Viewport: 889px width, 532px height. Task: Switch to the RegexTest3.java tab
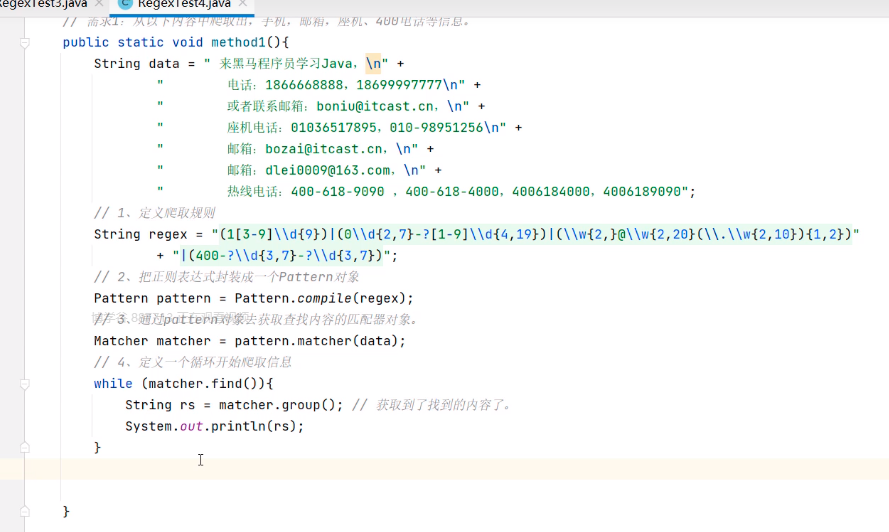click(43, 4)
